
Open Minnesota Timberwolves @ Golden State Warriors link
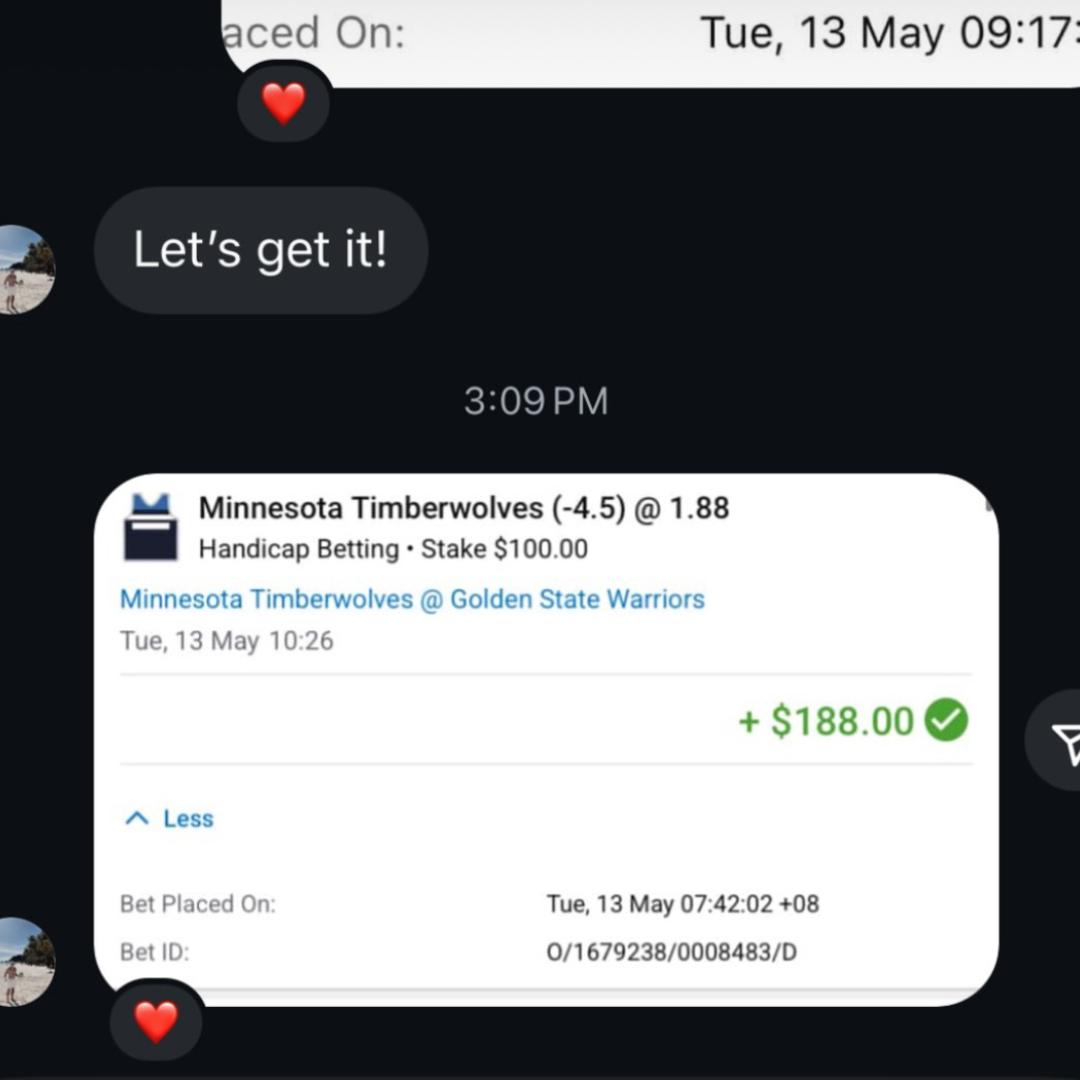coord(412,599)
